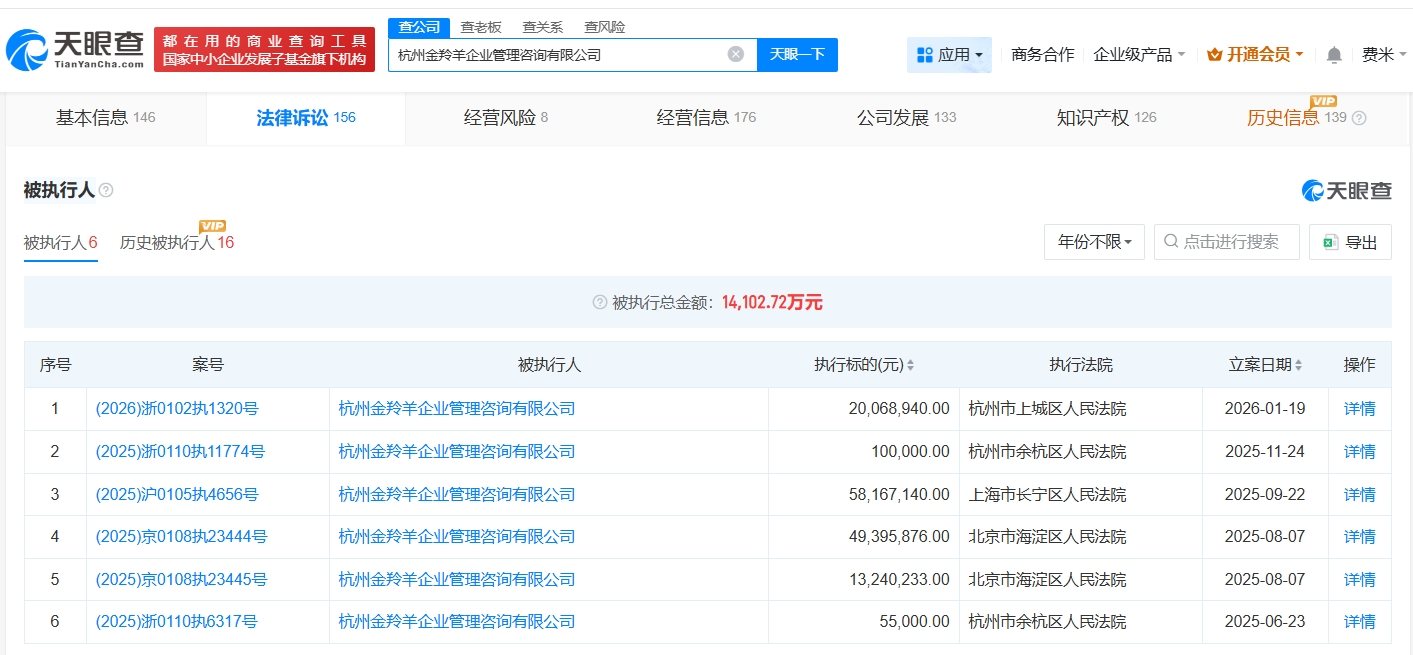
Task: Toggle sorting by 立案日期 column
Action: coord(1298,364)
